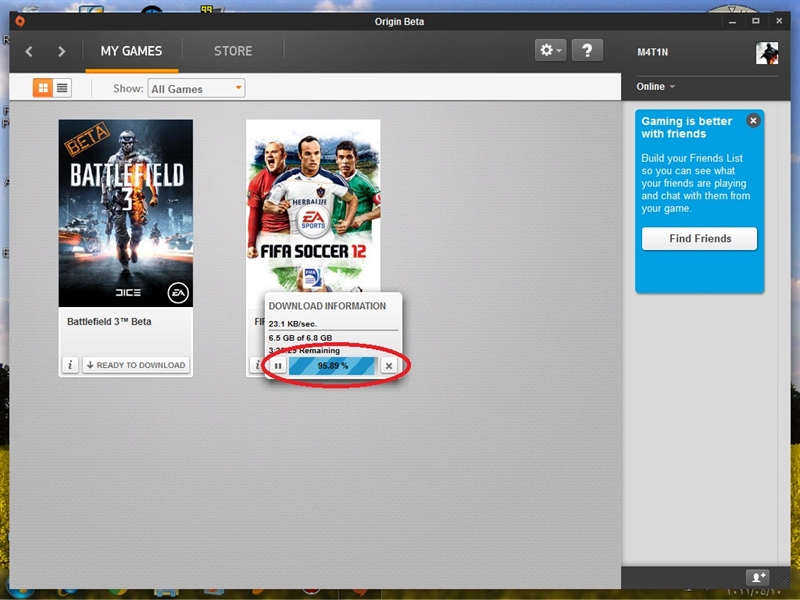Open Battlefield 3 Beta info icon
This screenshot has width=800, height=600.
(x=70, y=365)
